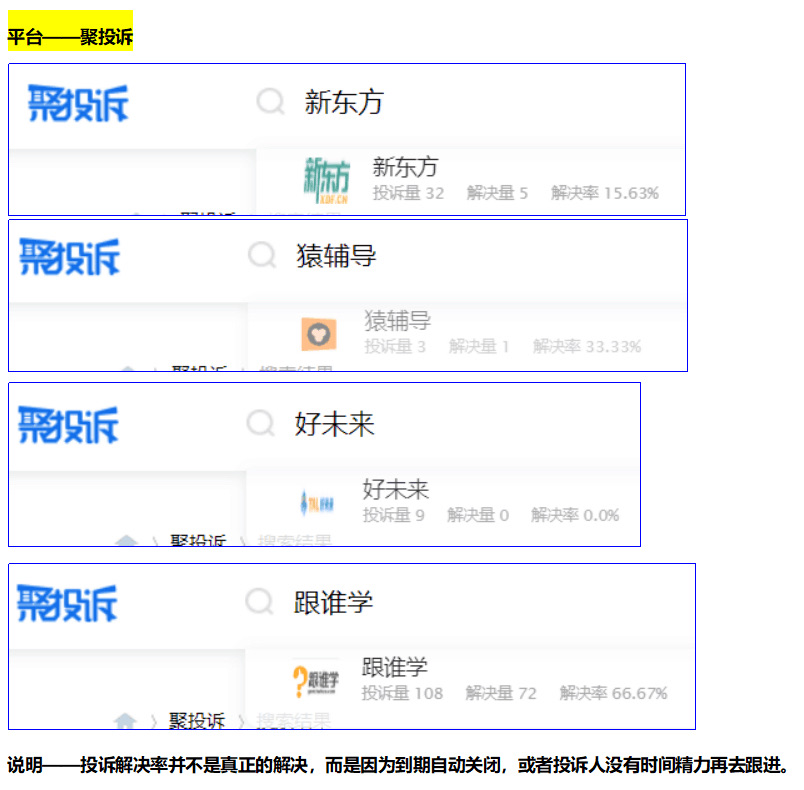Select the text 解决率 33.33%
804x790 pixels.
pyautogui.click(x=587, y=347)
